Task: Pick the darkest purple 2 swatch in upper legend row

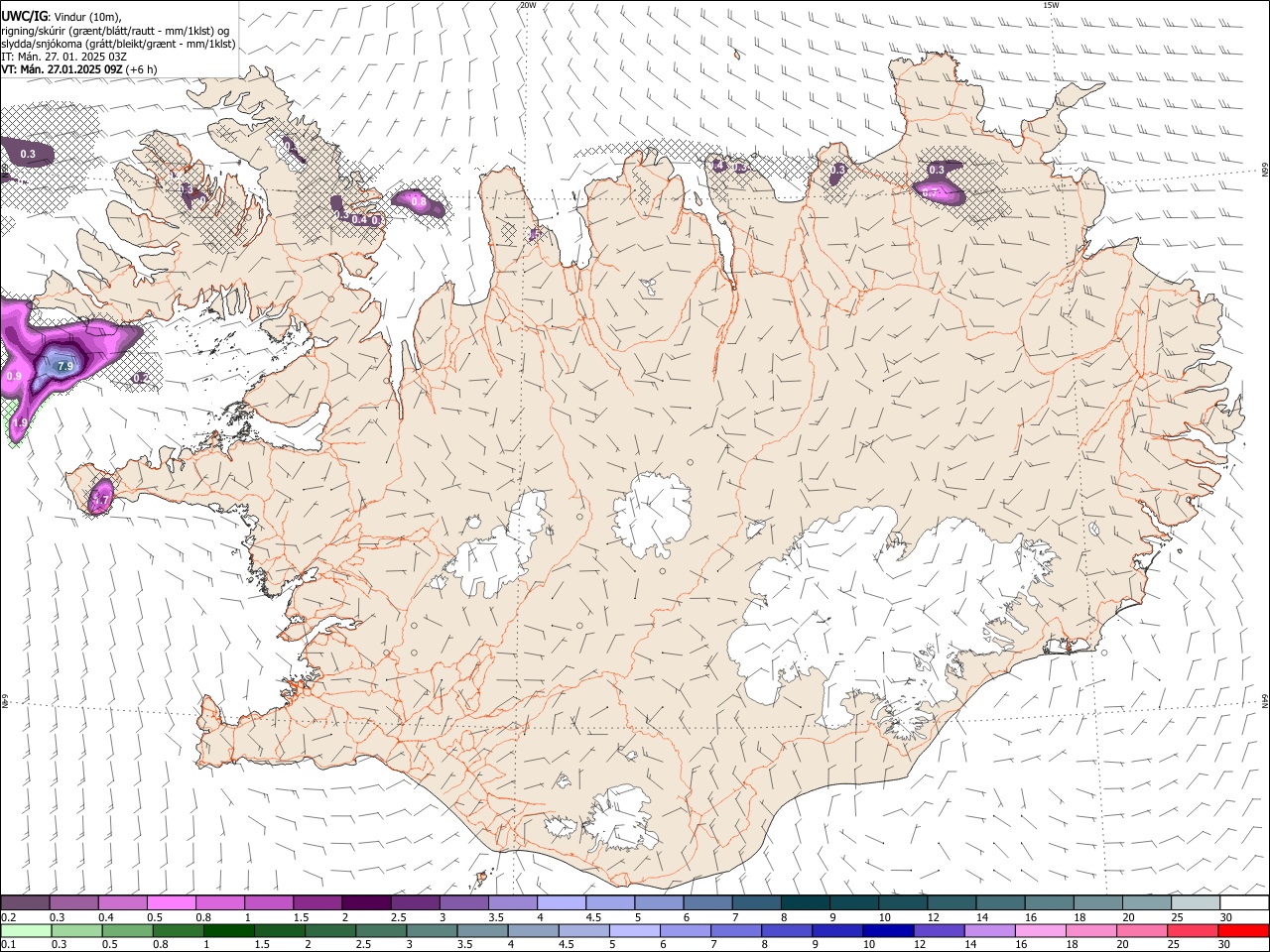Action: 366,902
